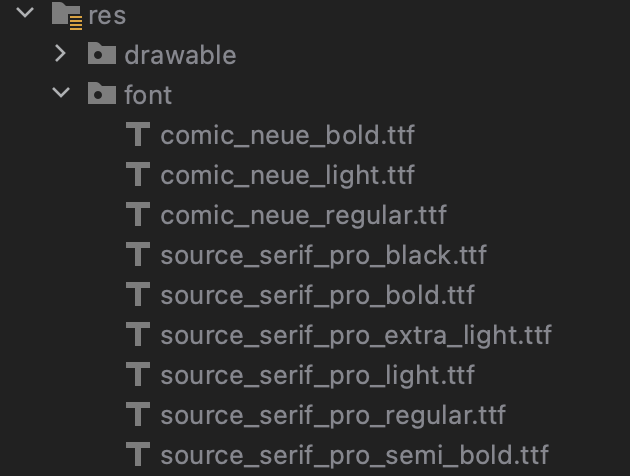Click font icon of source_serif_pro_black.ttf
The height and width of the screenshot is (476, 630).
click(x=138, y=254)
